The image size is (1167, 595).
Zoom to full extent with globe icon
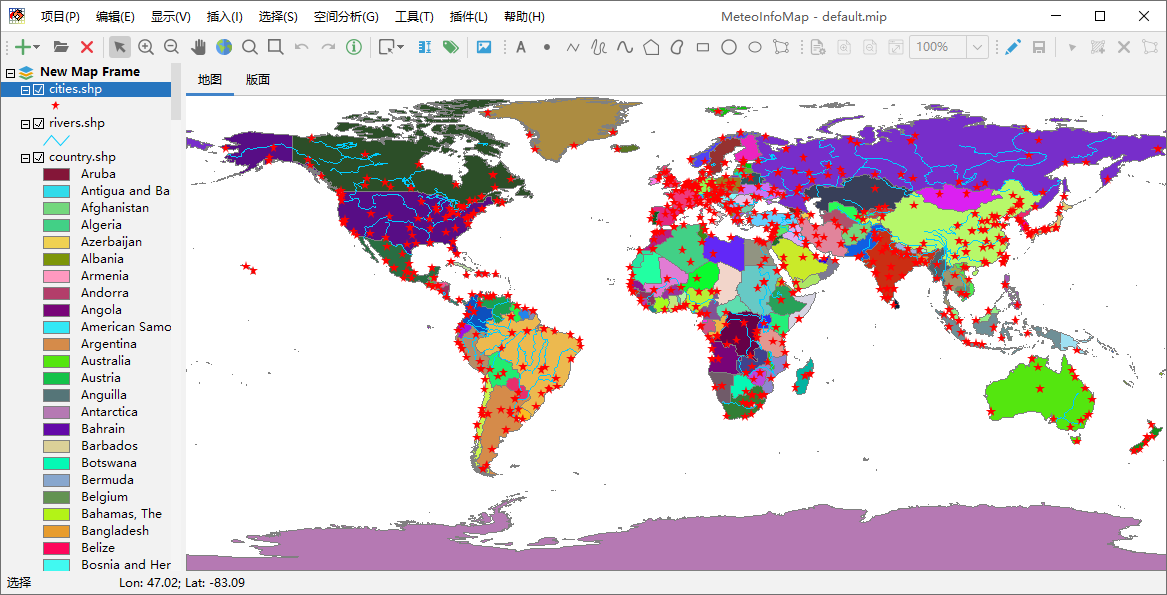(224, 47)
